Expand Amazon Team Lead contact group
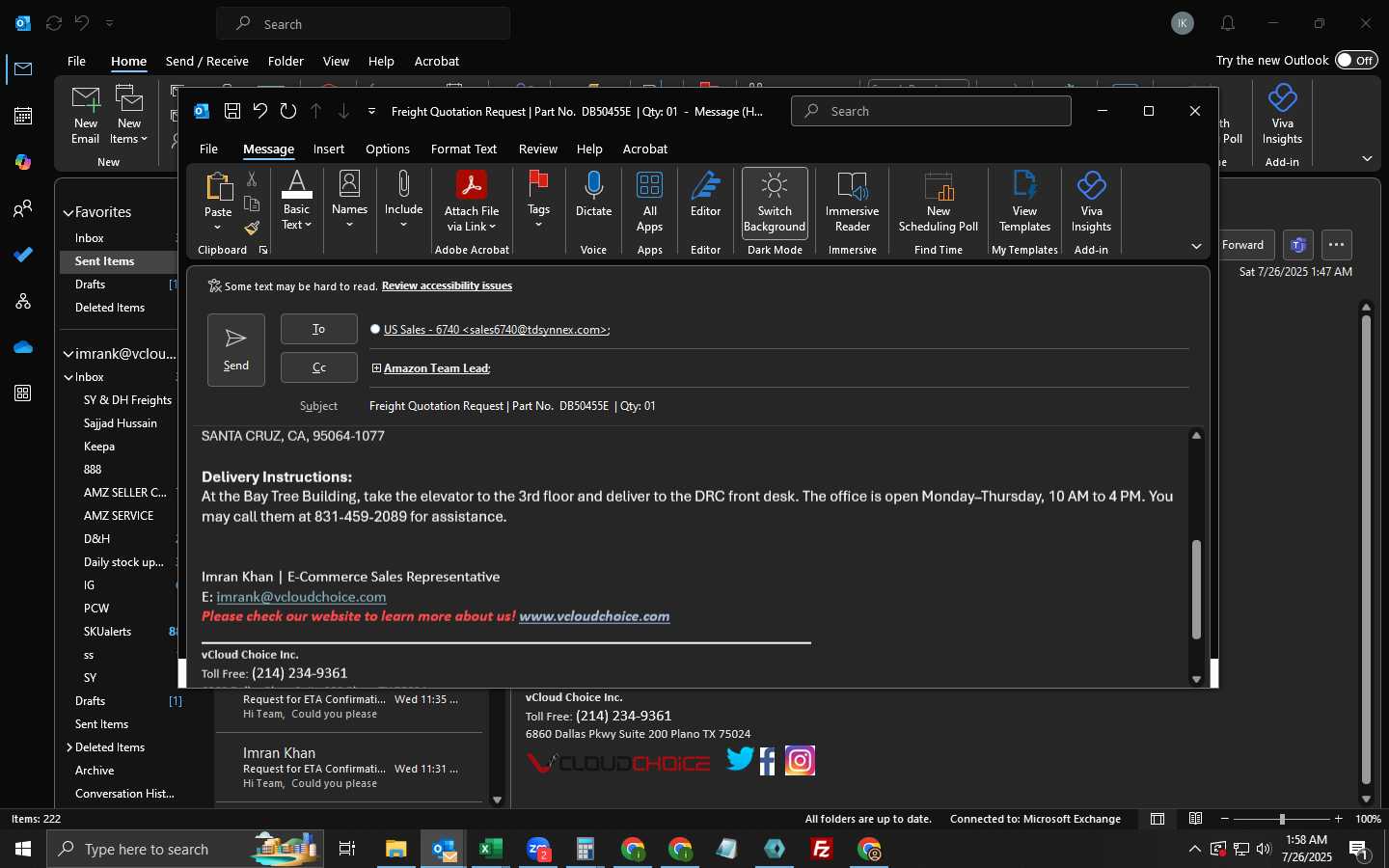The height and width of the screenshot is (868, 1389). click(376, 368)
